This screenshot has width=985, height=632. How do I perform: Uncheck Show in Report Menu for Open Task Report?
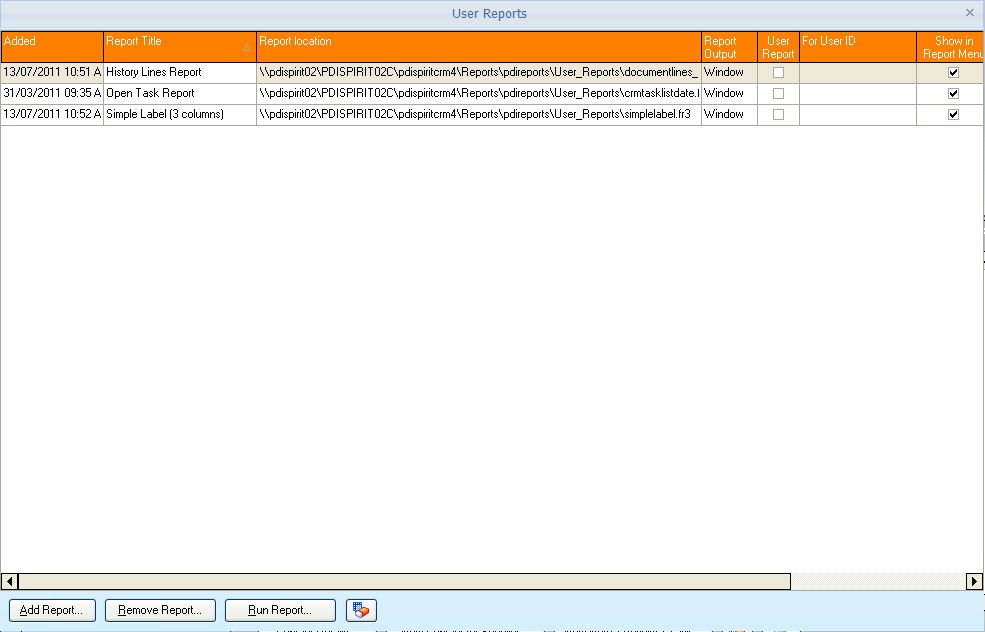tap(951, 93)
